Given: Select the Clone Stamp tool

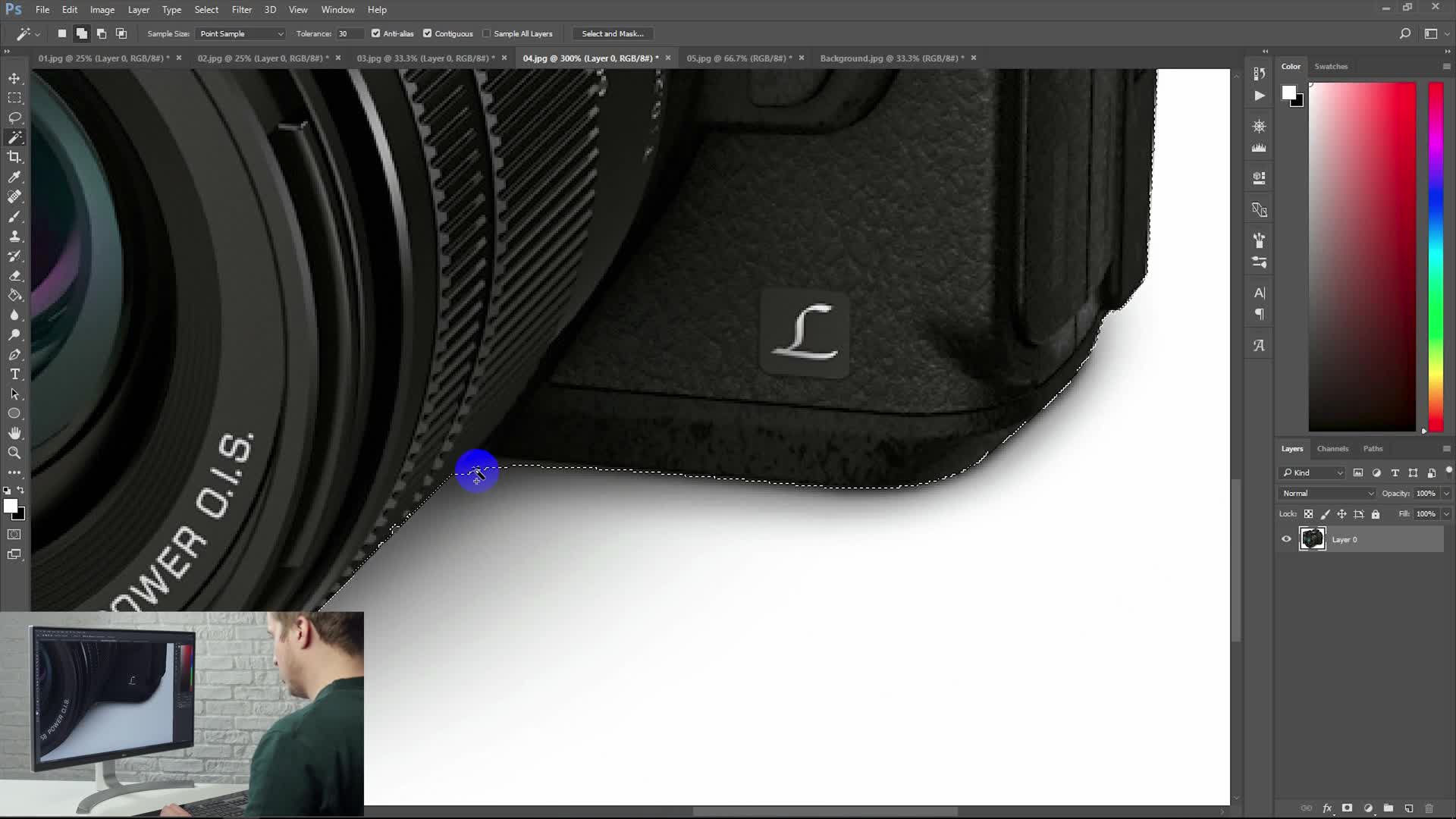Looking at the screenshot, I should click(14, 236).
